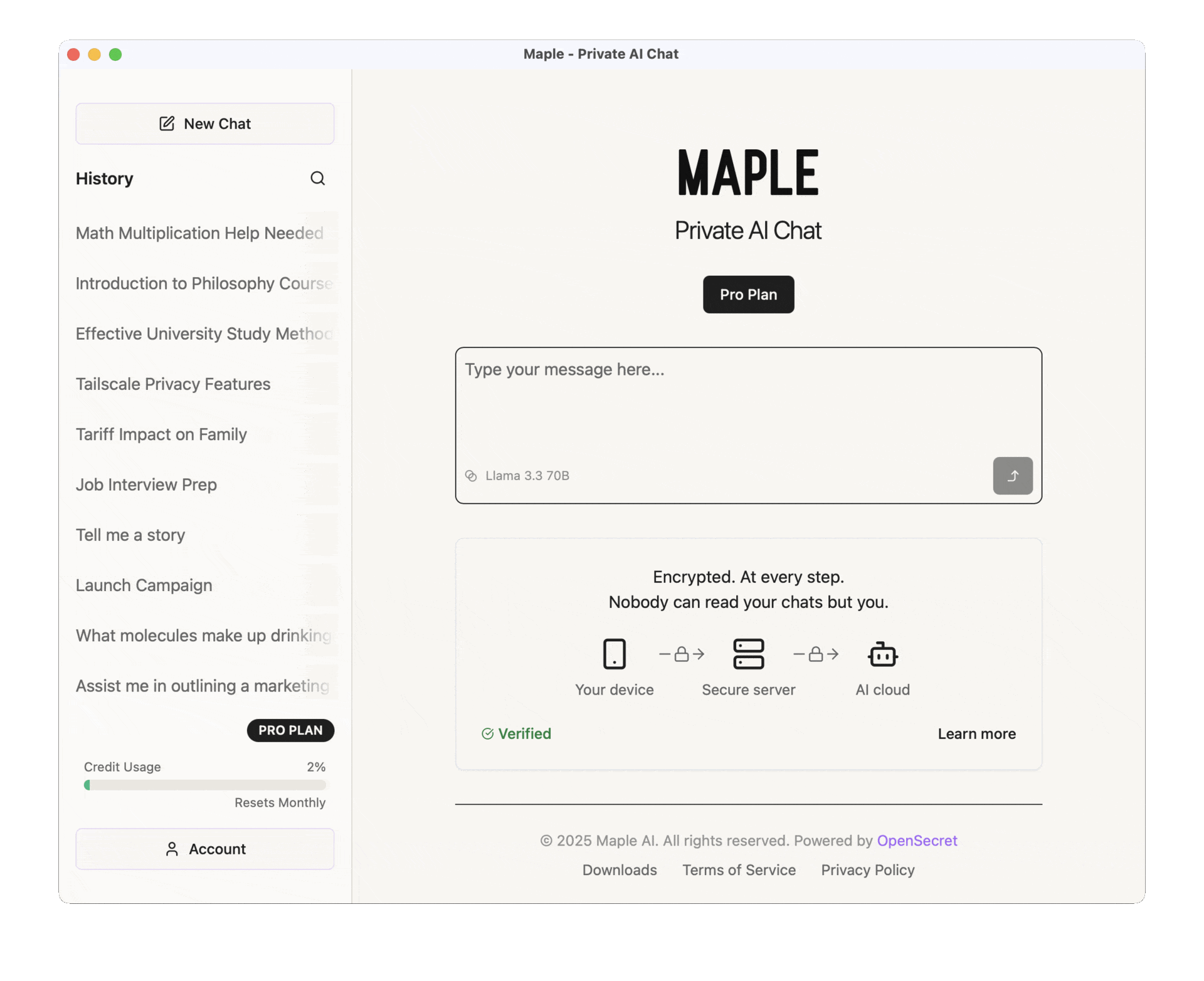The width and height of the screenshot is (1204, 981).
Task: Click the Verified status text
Action: click(524, 734)
